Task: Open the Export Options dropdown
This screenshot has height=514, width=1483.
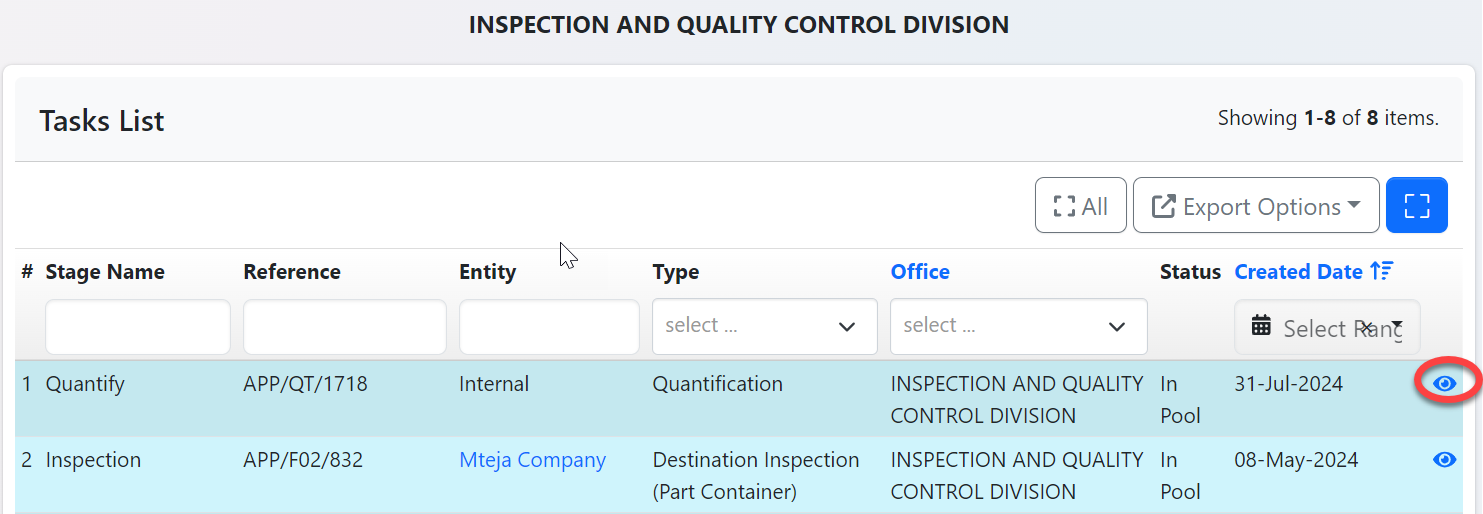Action: click(1255, 206)
